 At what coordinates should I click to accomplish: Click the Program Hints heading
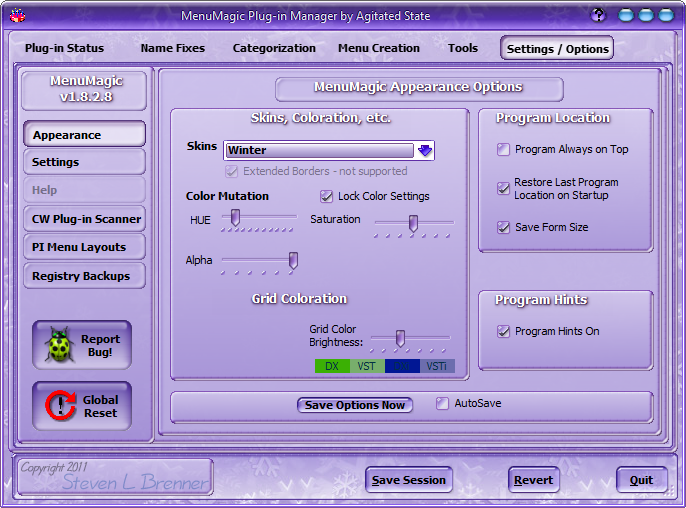(541, 300)
